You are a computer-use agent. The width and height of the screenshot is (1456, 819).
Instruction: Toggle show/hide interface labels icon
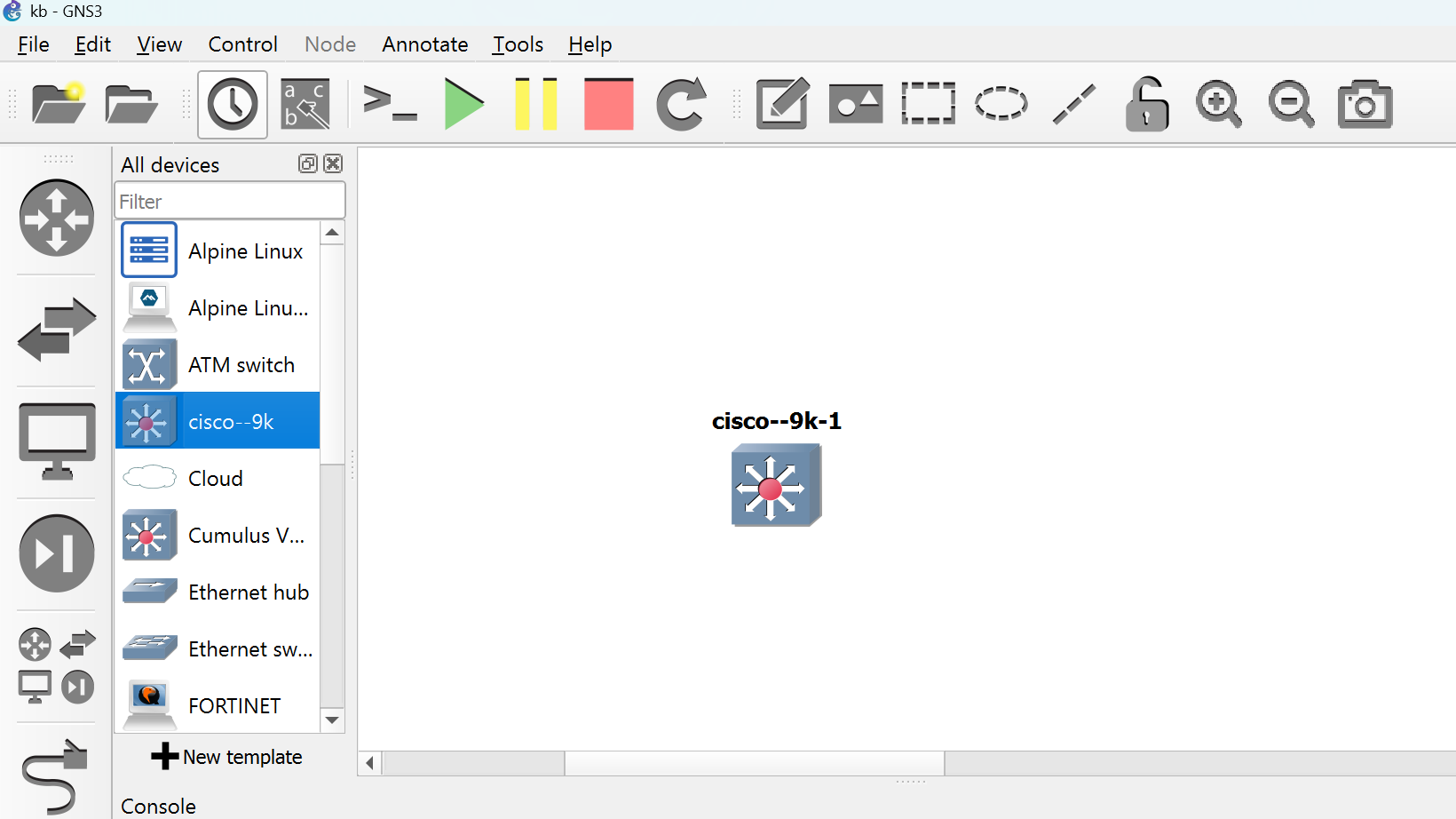point(305,104)
